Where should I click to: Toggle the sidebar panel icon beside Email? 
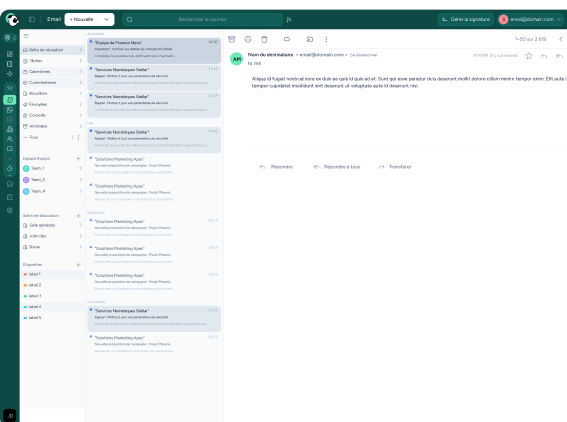pyautogui.click(x=32, y=20)
